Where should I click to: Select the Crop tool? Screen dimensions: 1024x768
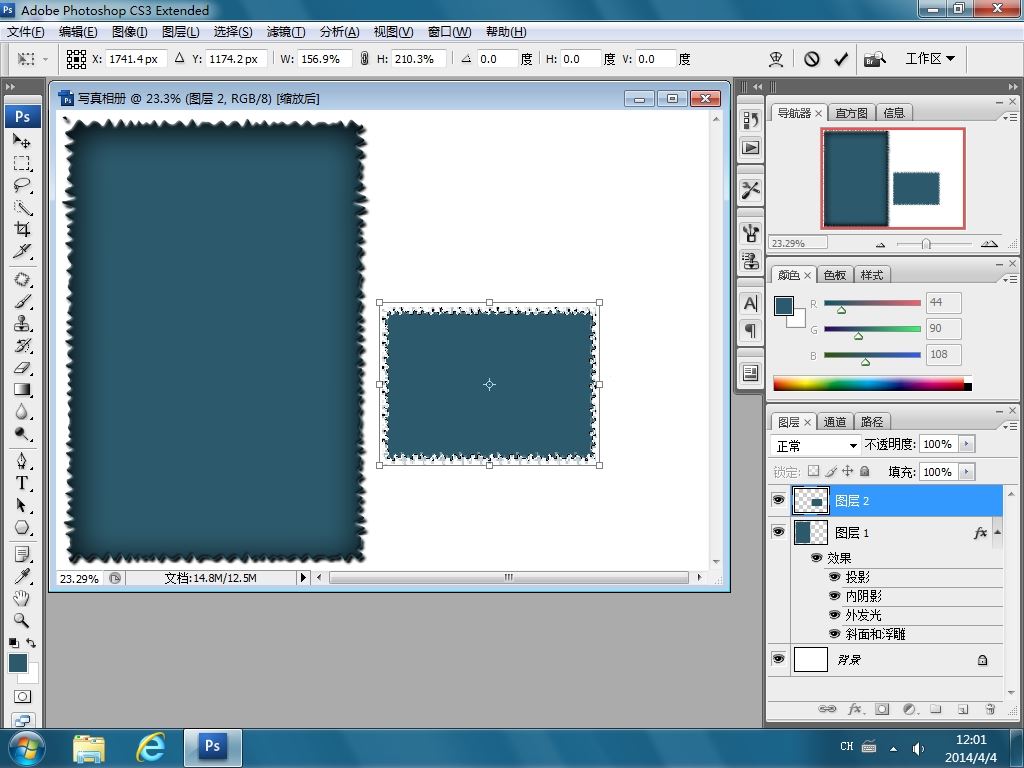coord(21,229)
